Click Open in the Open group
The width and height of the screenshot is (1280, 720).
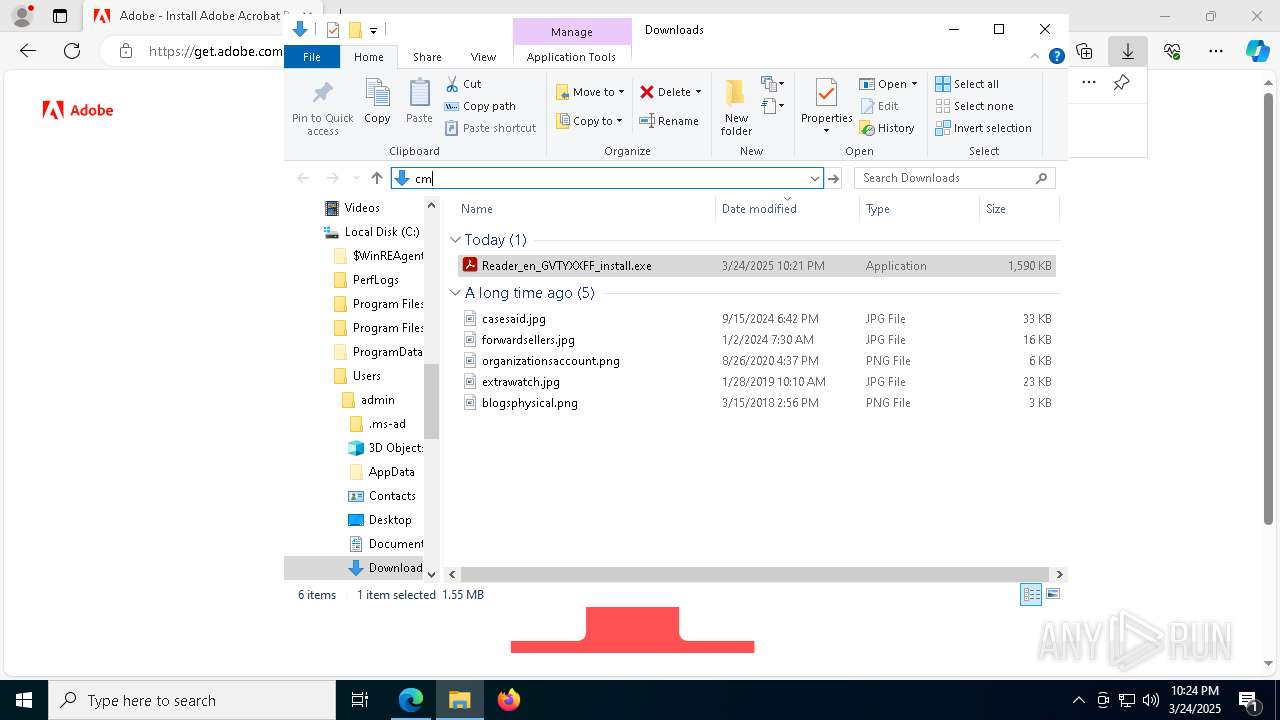click(888, 84)
